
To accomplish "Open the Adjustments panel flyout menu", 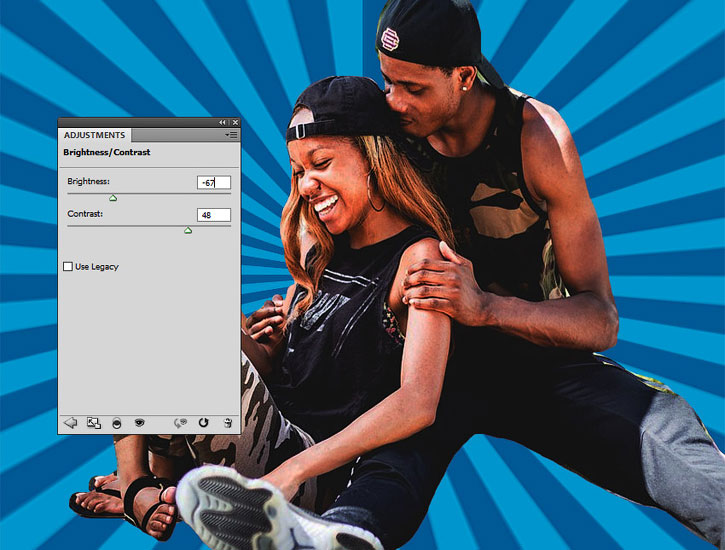I will pyautogui.click(x=231, y=135).
